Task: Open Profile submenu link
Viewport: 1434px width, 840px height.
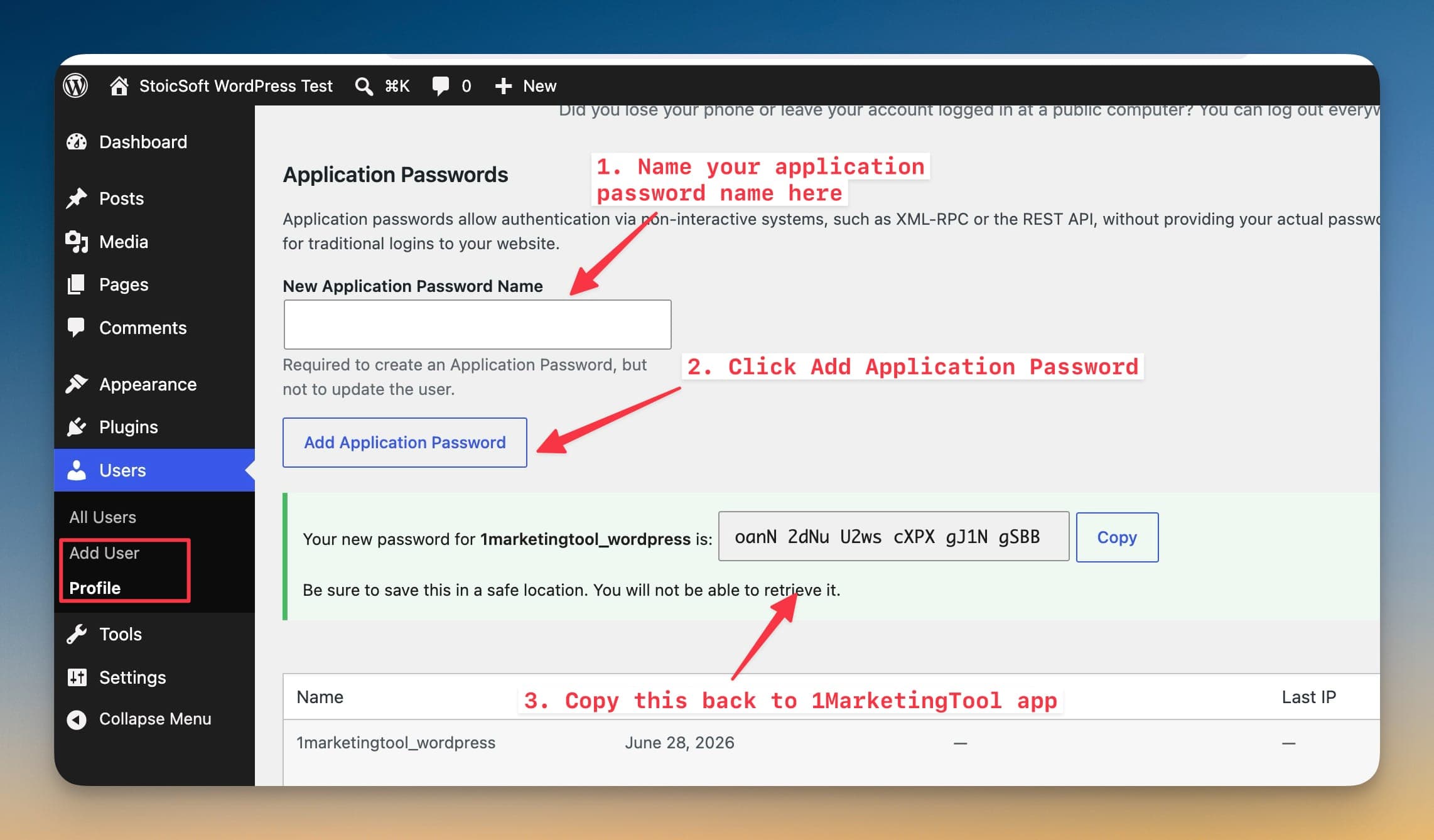Action: pyautogui.click(x=95, y=588)
